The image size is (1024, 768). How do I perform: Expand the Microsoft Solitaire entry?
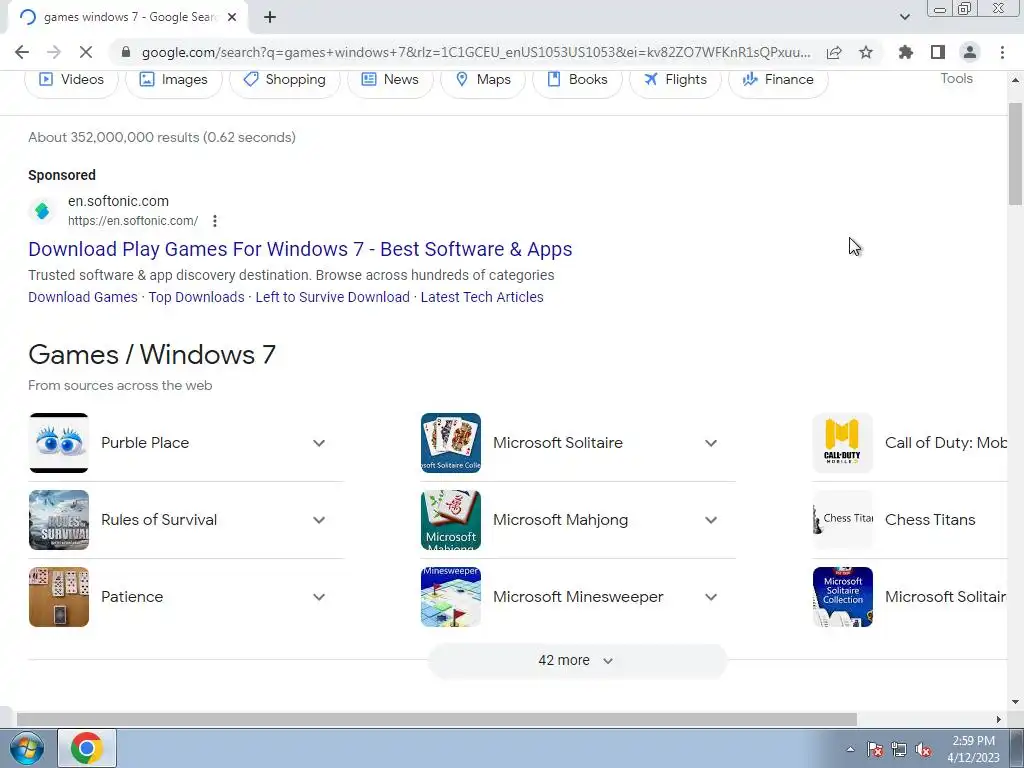coord(711,443)
